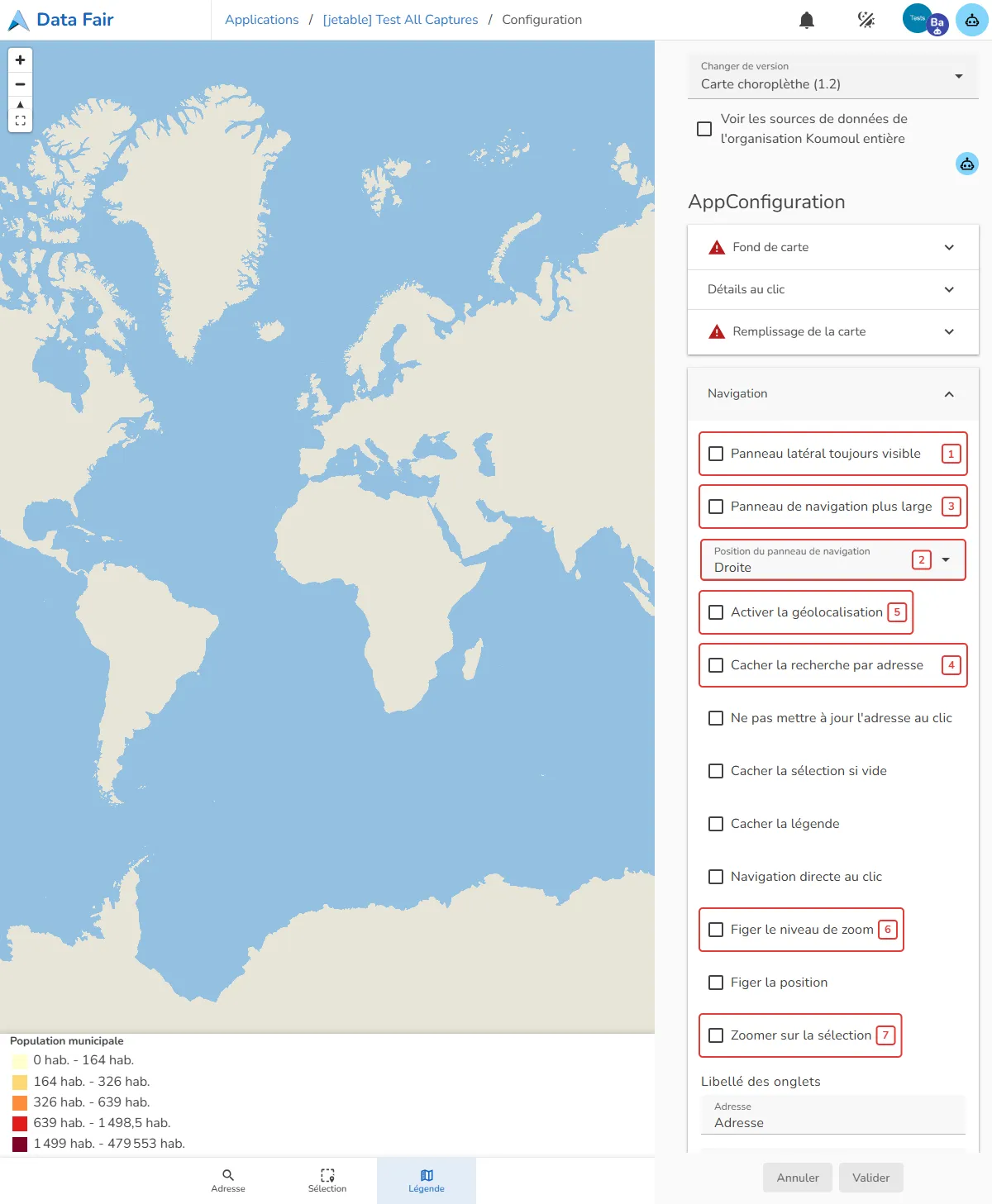The height and width of the screenshot is (1204, 992).
Task: Check Cacher la sélection si vide
Action: click(x=716, y=771)
